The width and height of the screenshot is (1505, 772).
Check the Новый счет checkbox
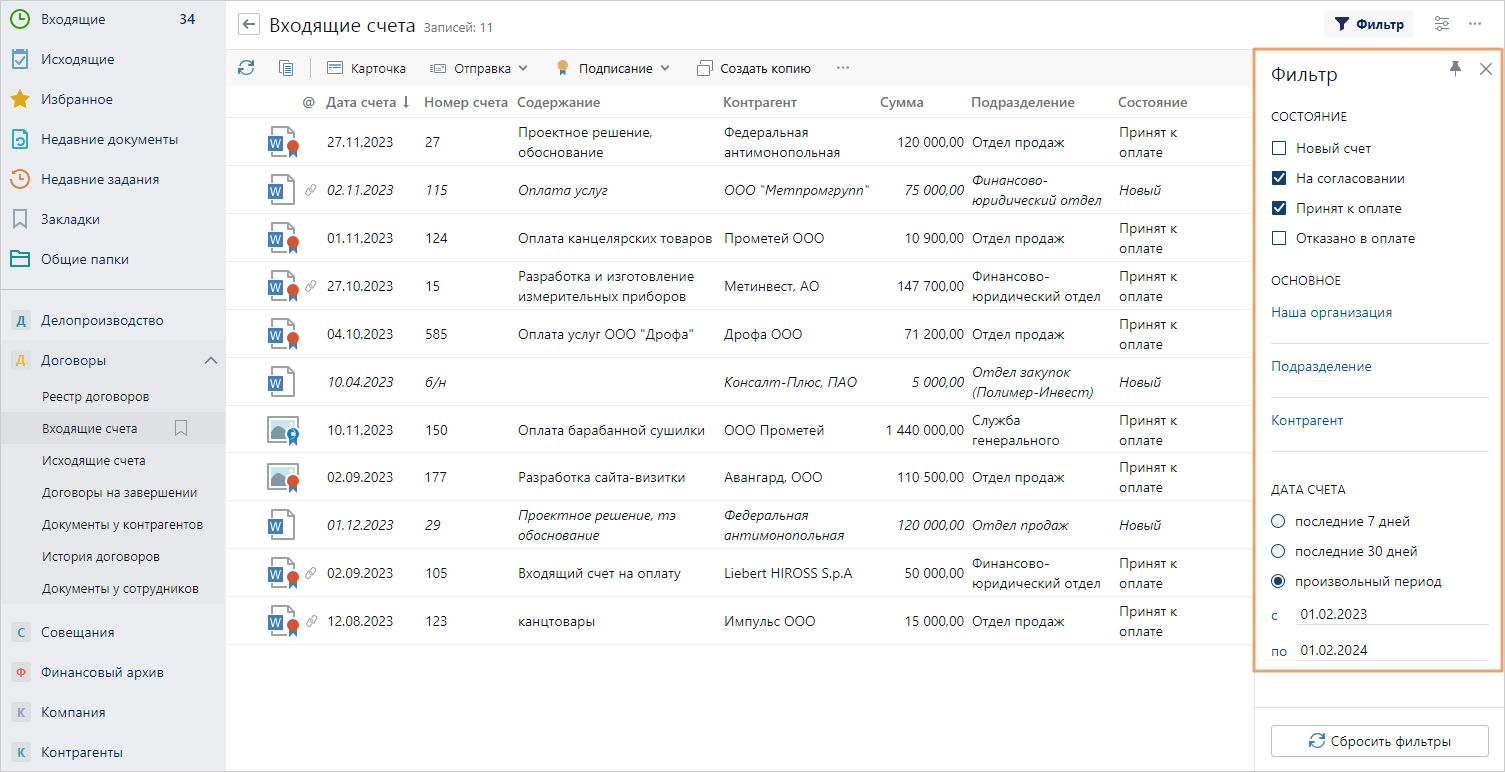pos(1278,148)
